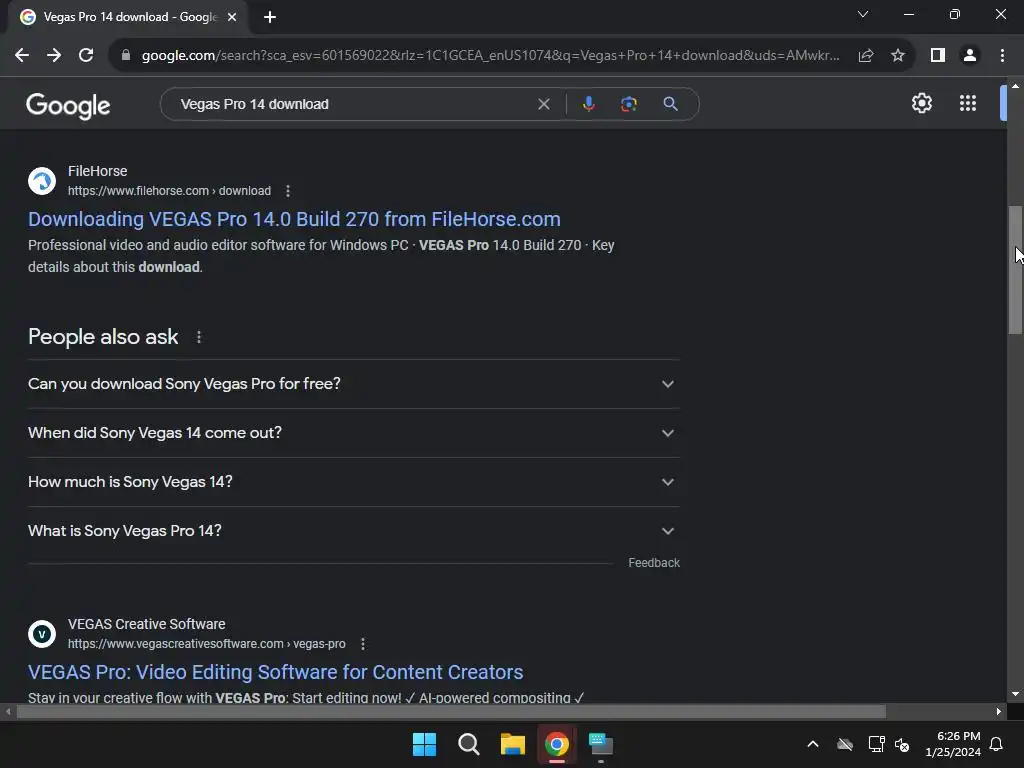
Task: Search by image with Google Lens
Action: point(629,104)
